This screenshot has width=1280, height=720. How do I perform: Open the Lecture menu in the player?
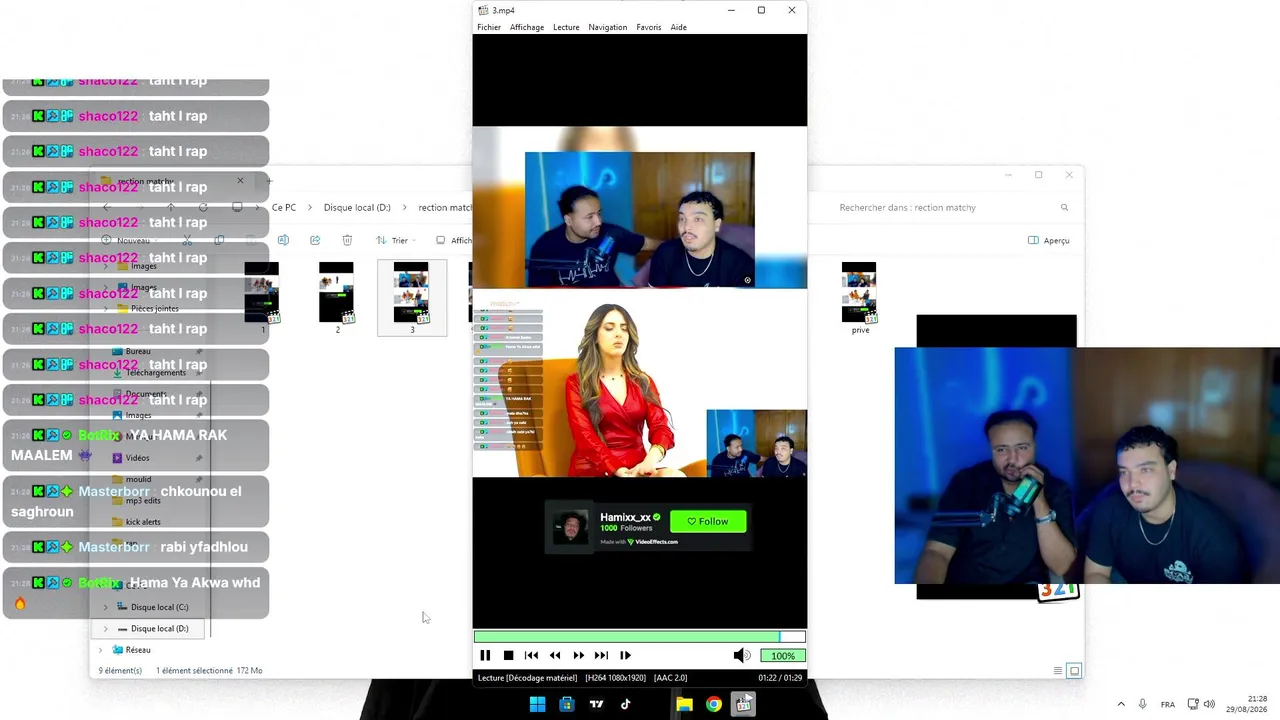566,27
